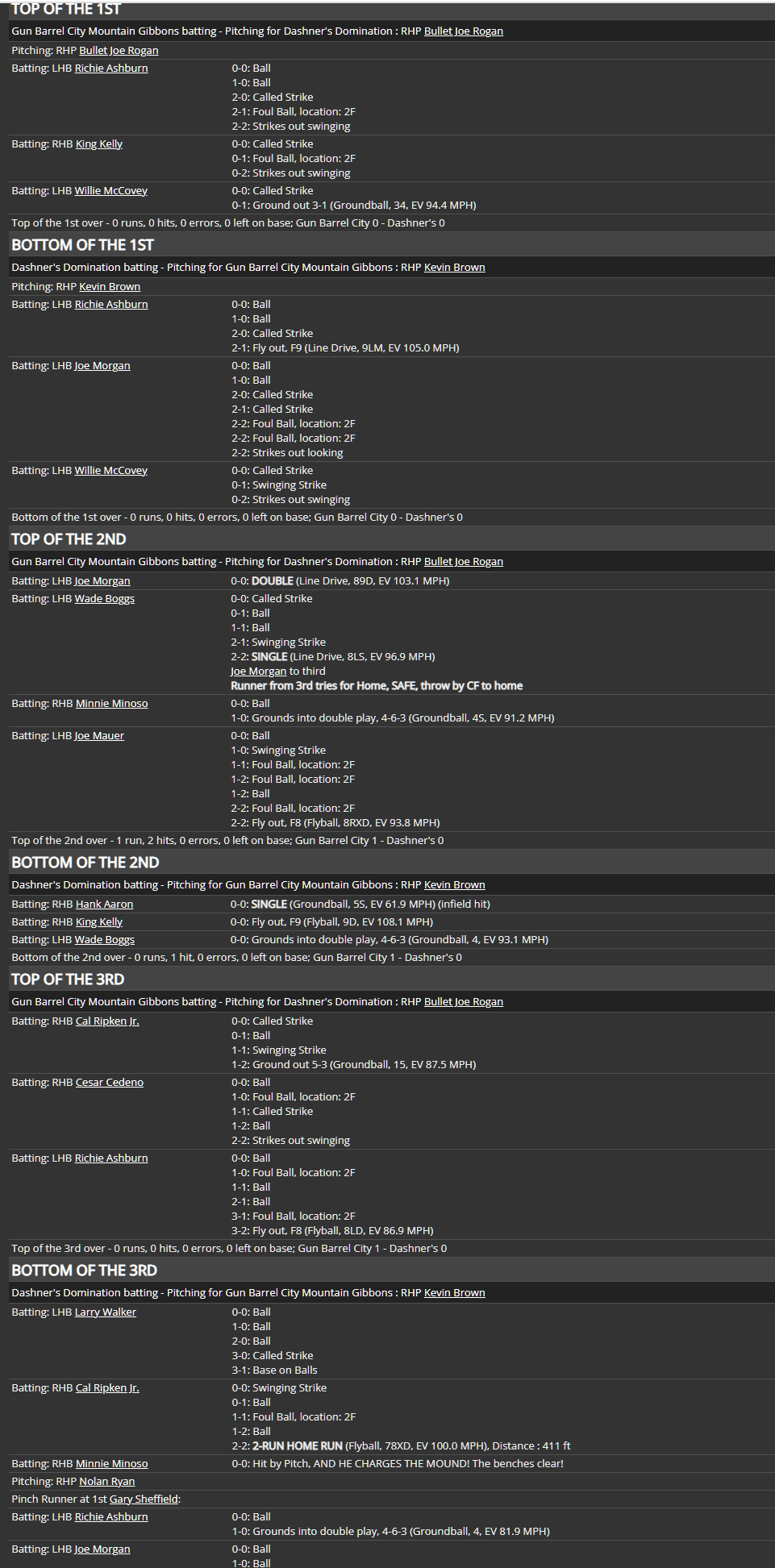
Task: Open Kevin Brown in Bottom 1st 'Pitching: RHP' row
Action: (x=110, y=287)
